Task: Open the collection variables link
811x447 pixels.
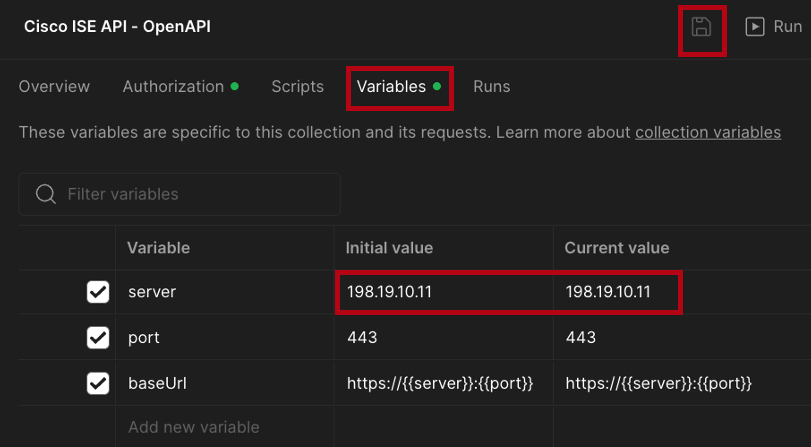Action: click(708, 132)
